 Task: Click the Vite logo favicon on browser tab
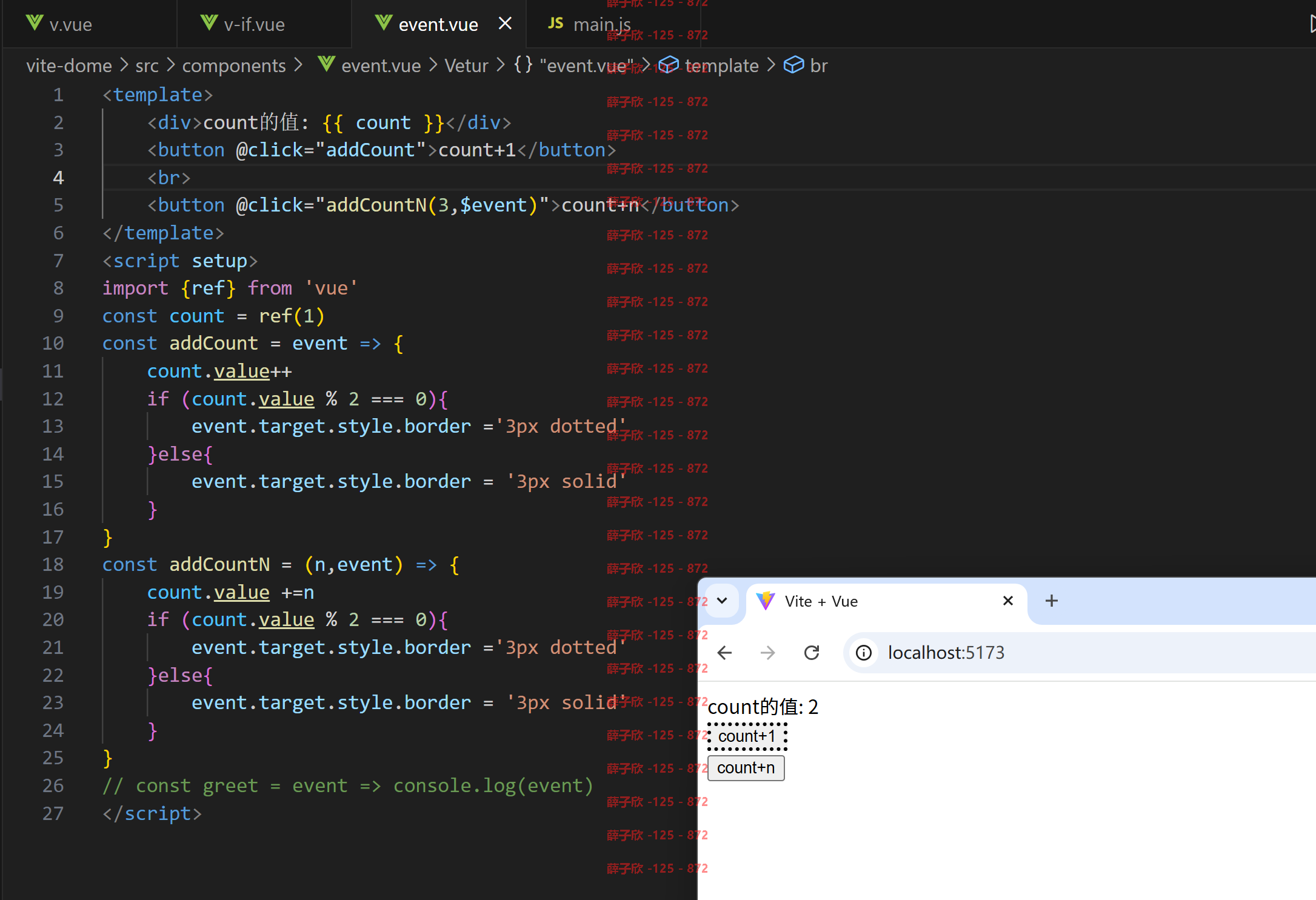coord(766,601)
